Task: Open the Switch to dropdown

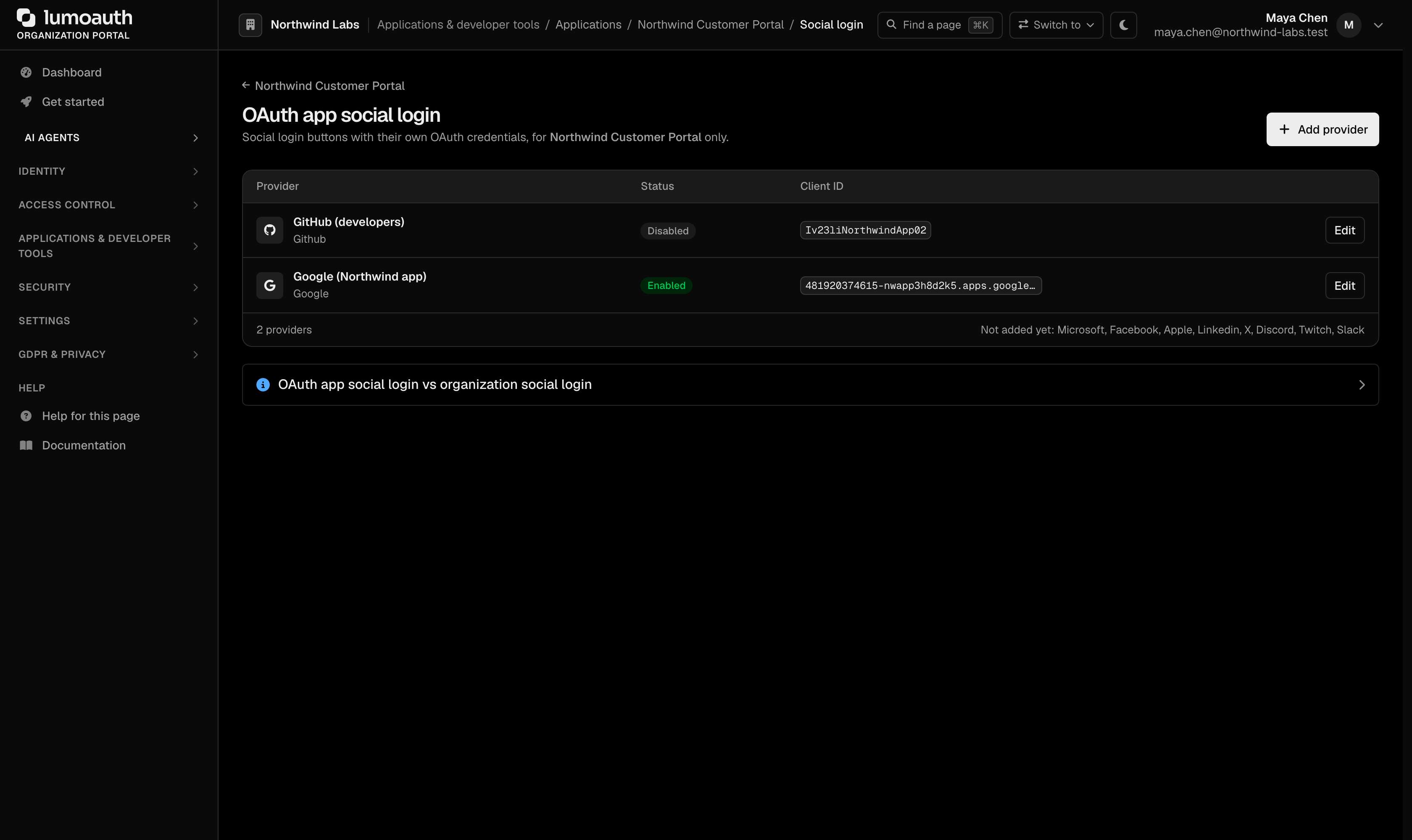Action: (1056, 25)
